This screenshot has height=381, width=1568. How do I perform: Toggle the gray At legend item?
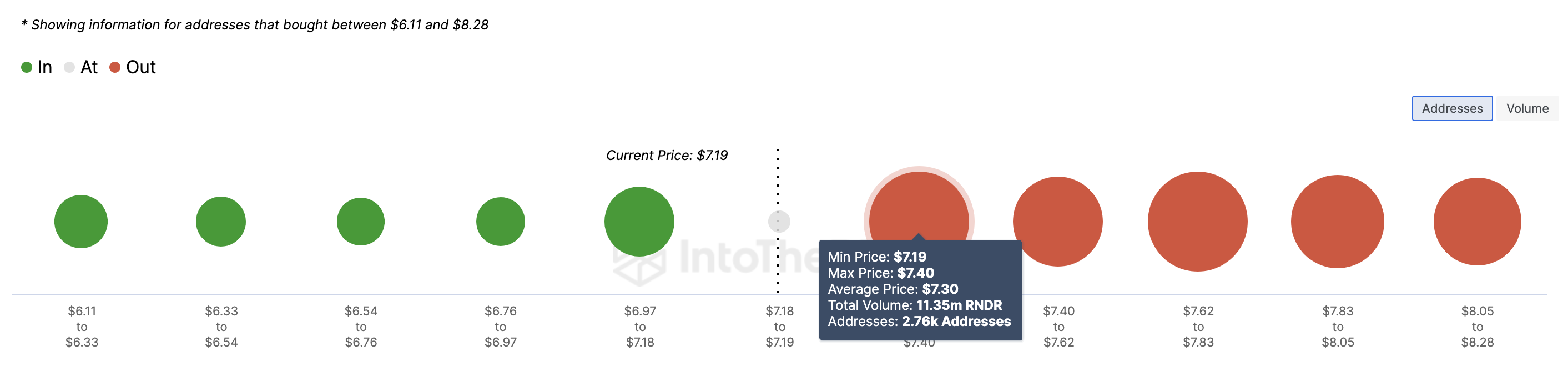pyautogui.click(x=81, y=67)
